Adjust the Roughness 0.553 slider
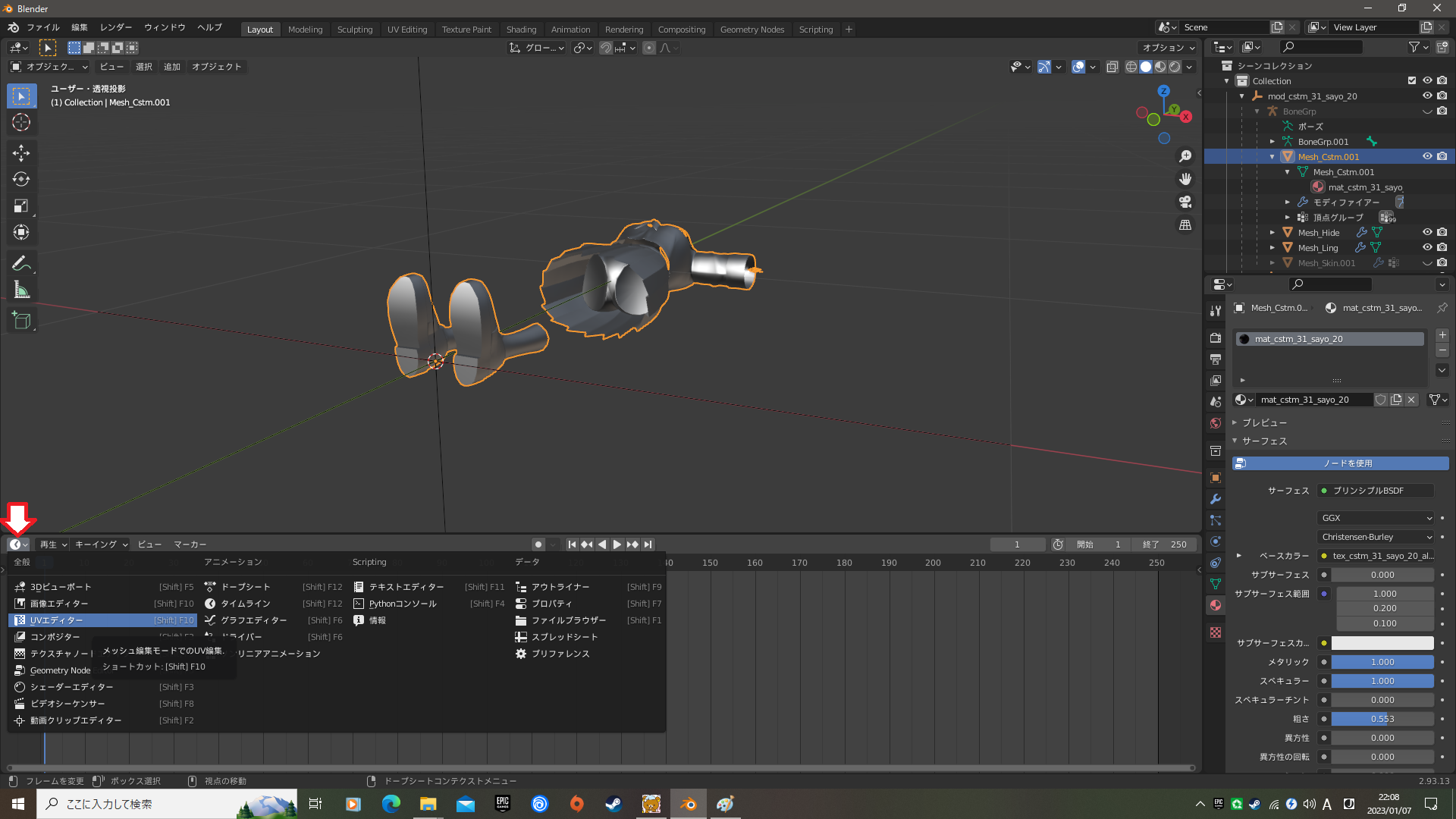The height and width of the screenshot is (819, 1456). (x=1382, y=719)
